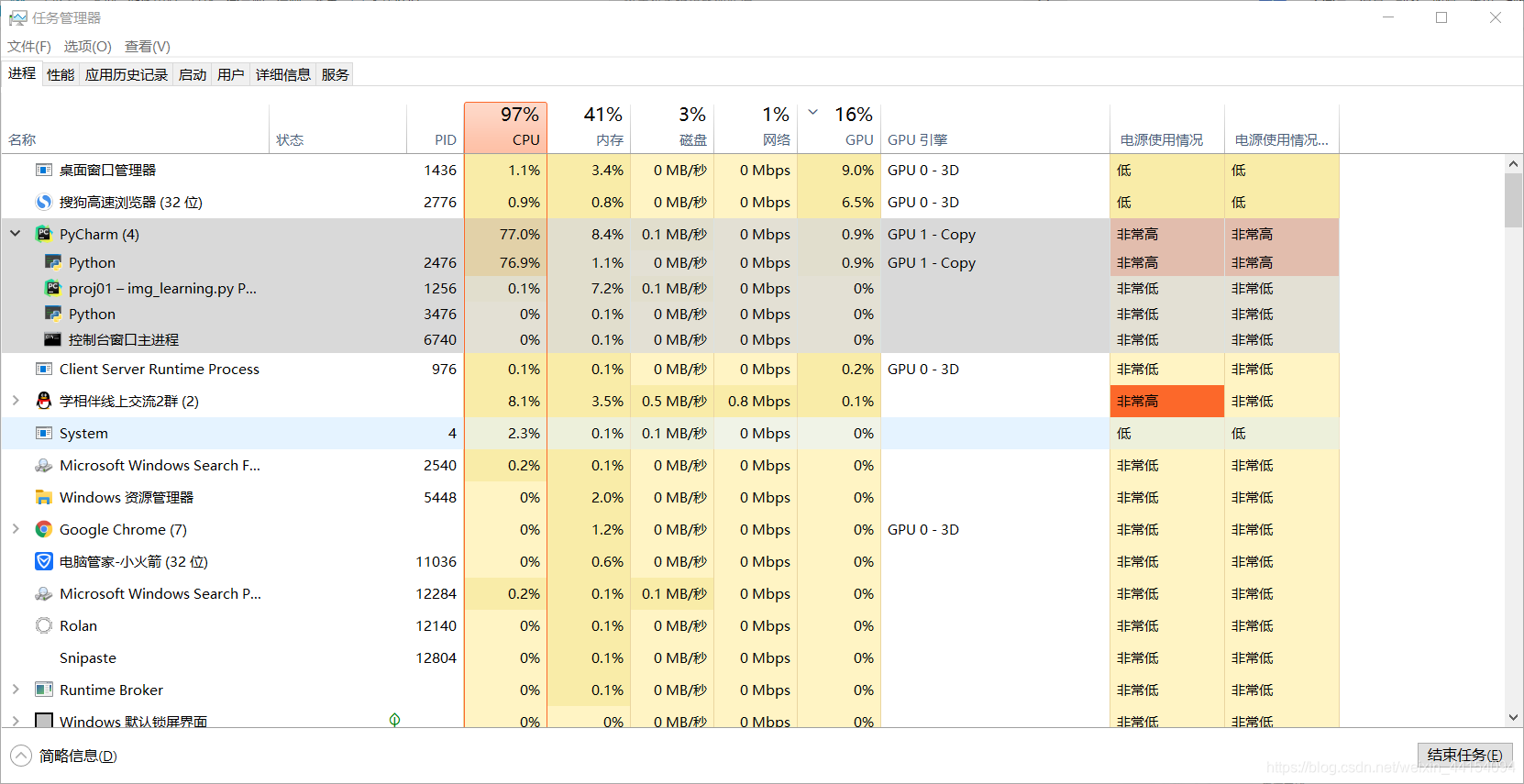1524x784 pixels.
Task: Click the PID 12140 cell for Rolan
Action: coord(436,625)
